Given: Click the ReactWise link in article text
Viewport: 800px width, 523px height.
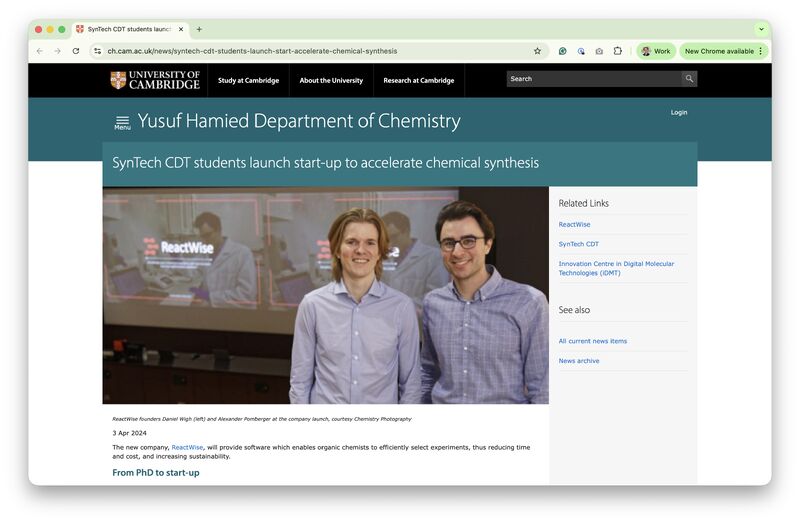Looking at the screenshot, I should (x=187, y=447).
